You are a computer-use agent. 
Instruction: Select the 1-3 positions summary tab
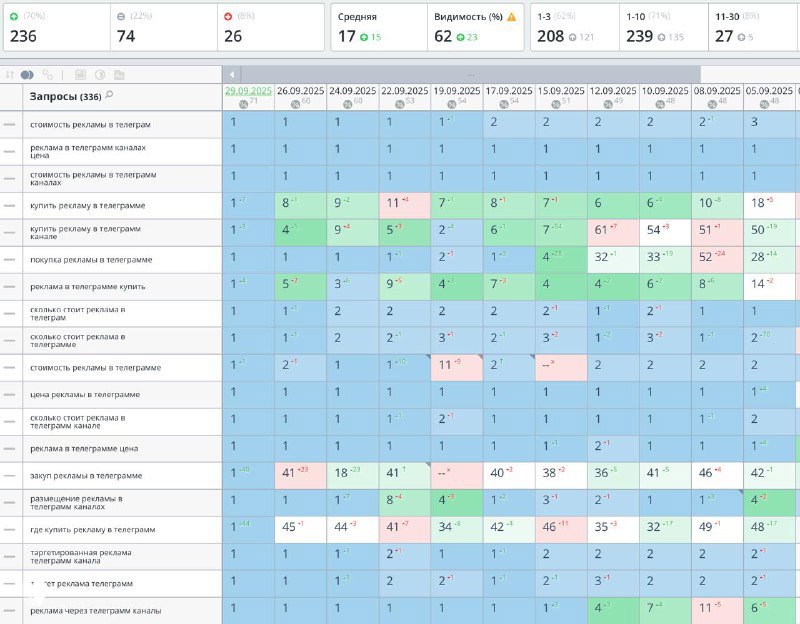point(575,28)
